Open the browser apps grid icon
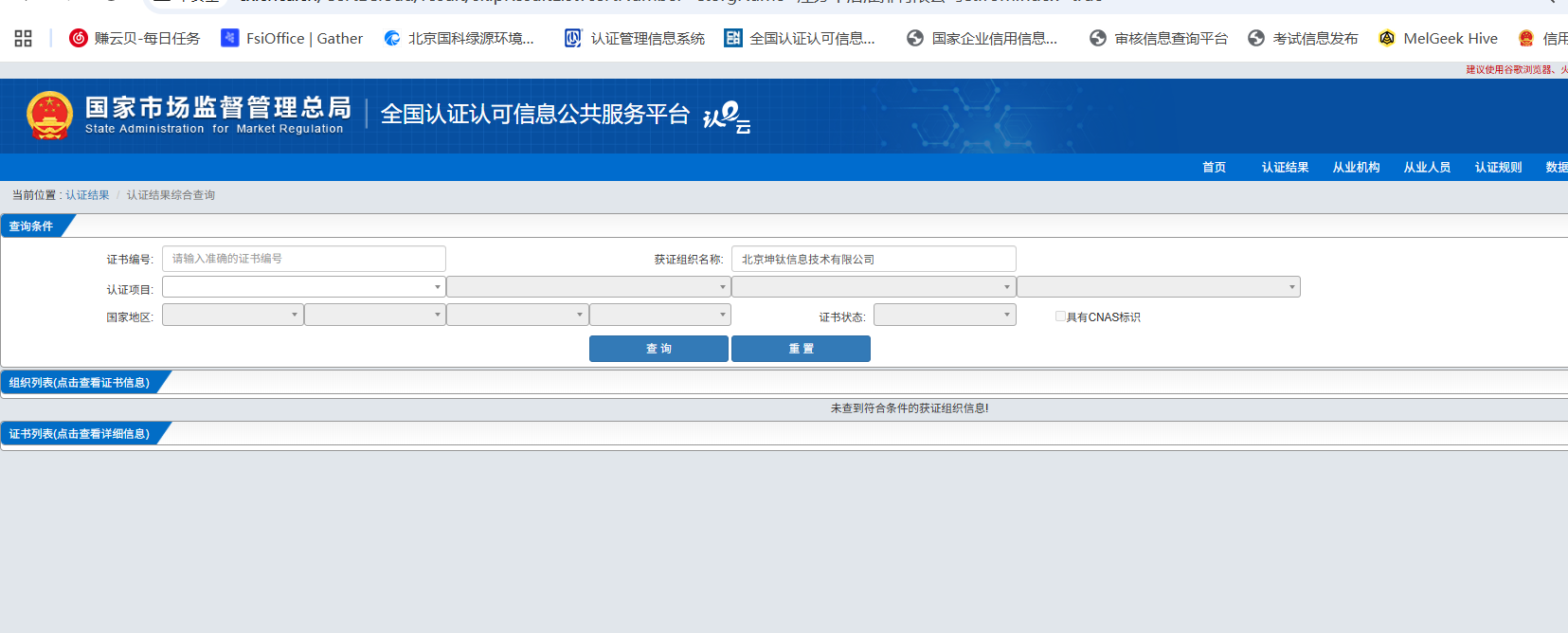The height and width of the screenshot is (633, 1568). point(24,38)
